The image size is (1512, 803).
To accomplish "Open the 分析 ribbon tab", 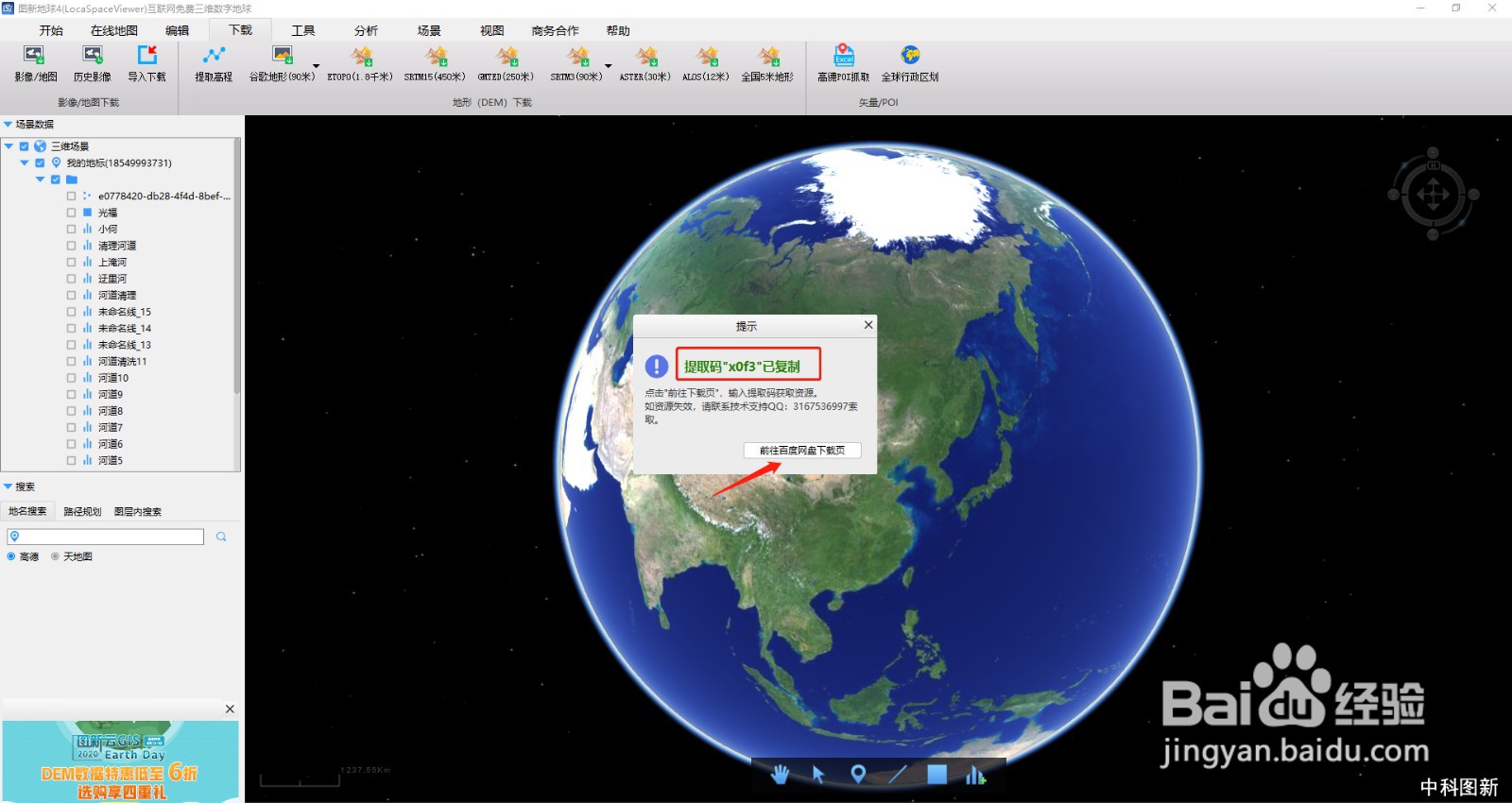I will (x=366, y=30).
